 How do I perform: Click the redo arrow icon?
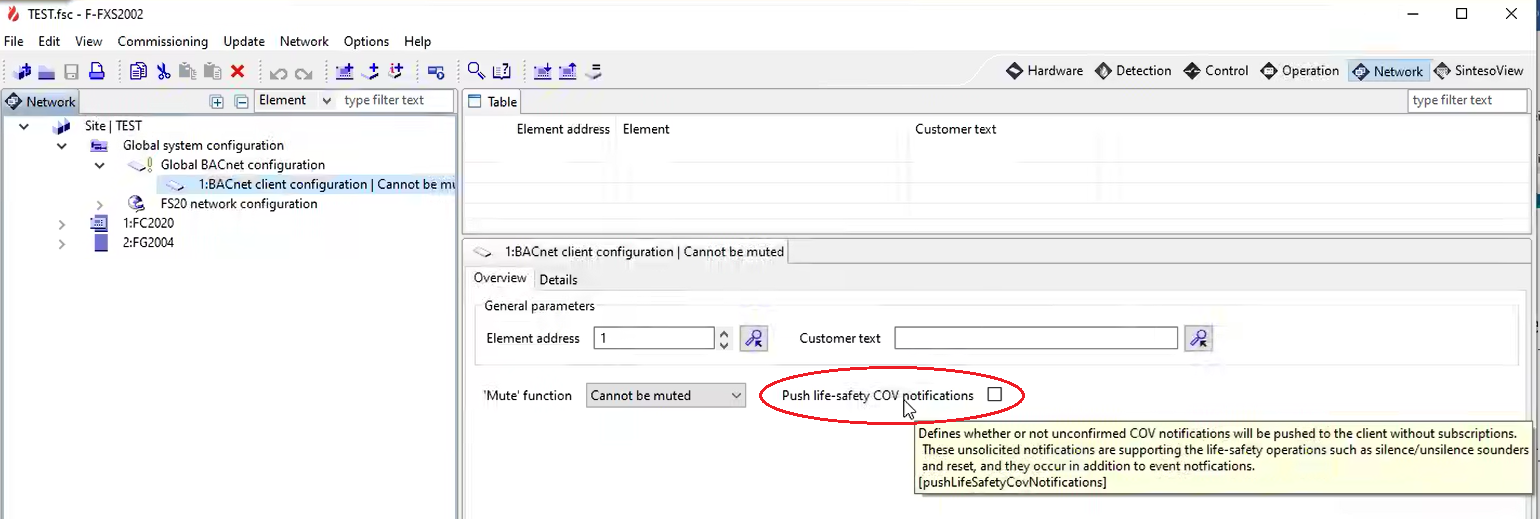coord(304,73)
